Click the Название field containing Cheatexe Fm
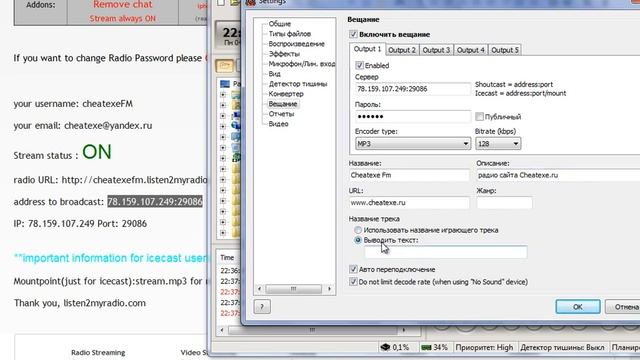This screenshot has height=360, width=640. click(x=409, y=175)
